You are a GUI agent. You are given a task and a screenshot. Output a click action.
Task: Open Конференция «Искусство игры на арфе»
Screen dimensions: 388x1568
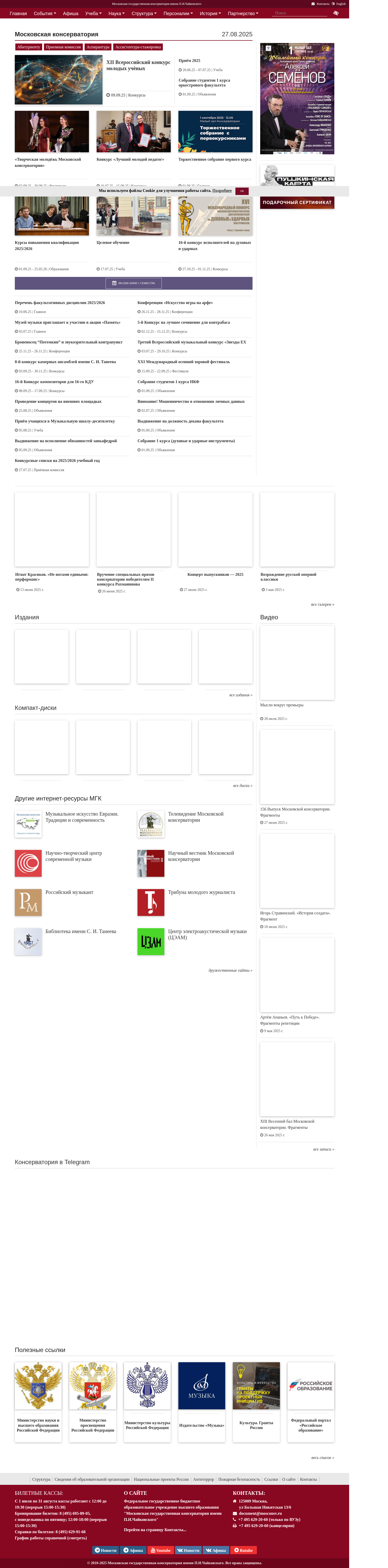[x=175, y=302]
